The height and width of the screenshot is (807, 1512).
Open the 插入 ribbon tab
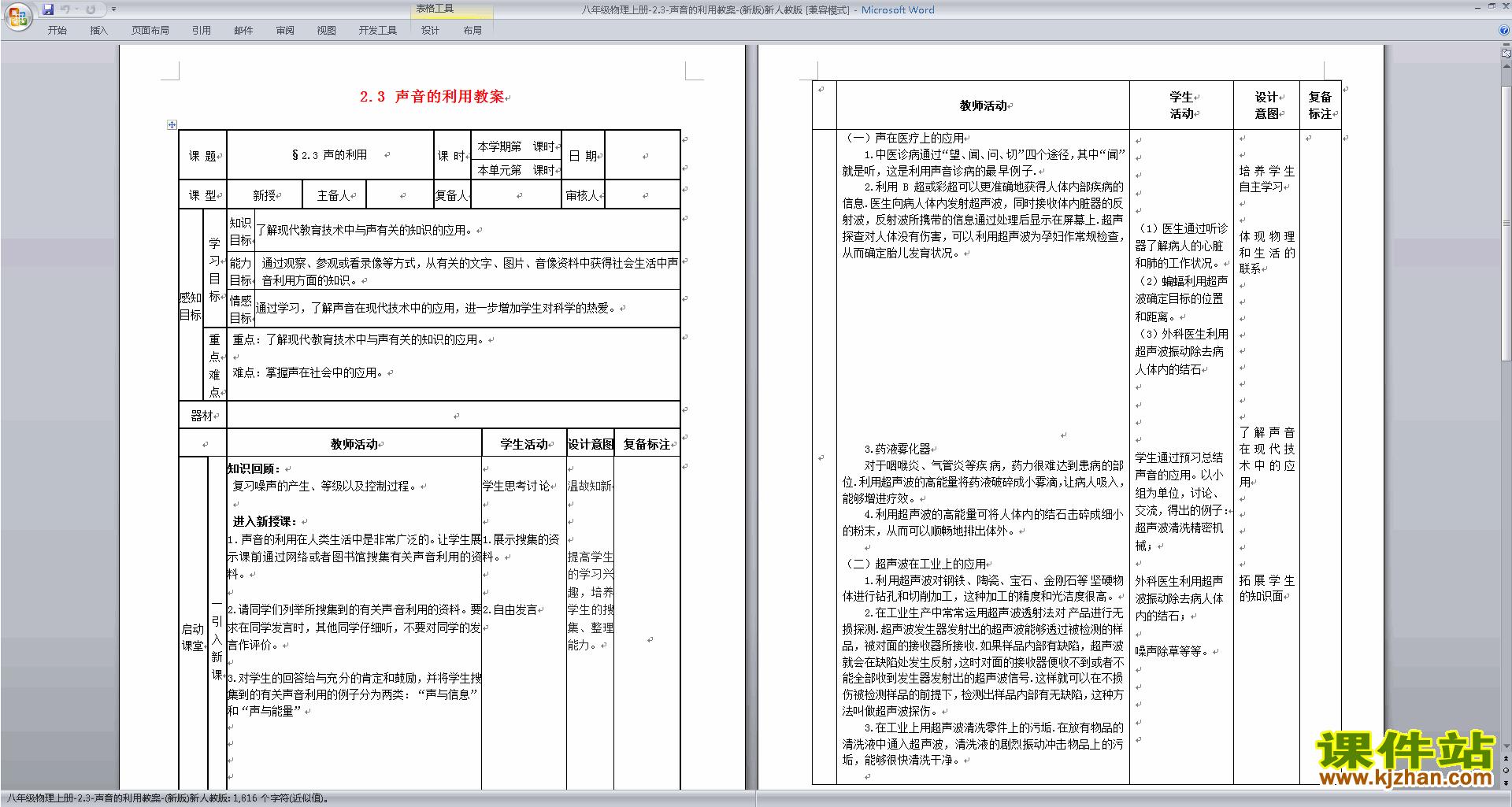tap(98, 31)
